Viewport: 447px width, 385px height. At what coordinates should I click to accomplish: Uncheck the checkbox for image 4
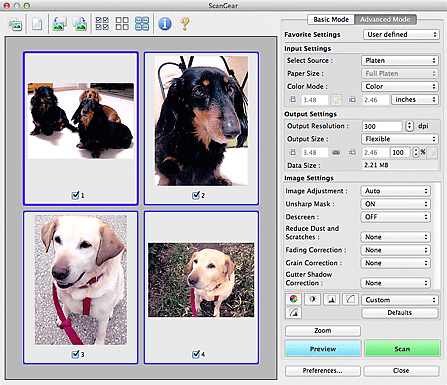click(x=196, y=354)
